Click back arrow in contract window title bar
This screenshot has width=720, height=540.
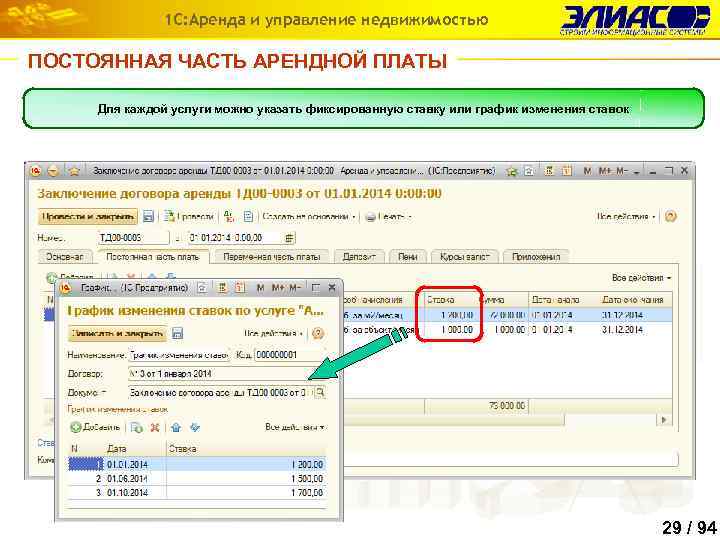pos(53,171)
